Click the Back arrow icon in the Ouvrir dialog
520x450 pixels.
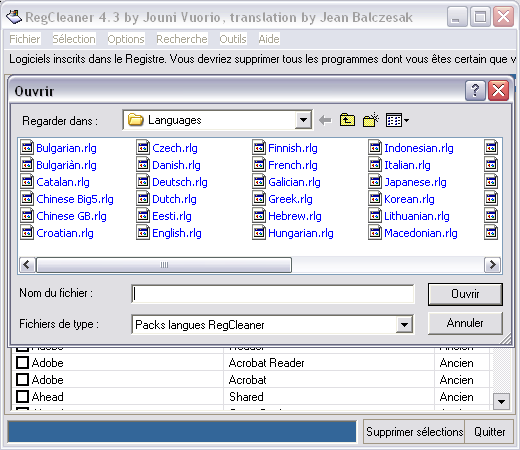click(x=325, y=120)
